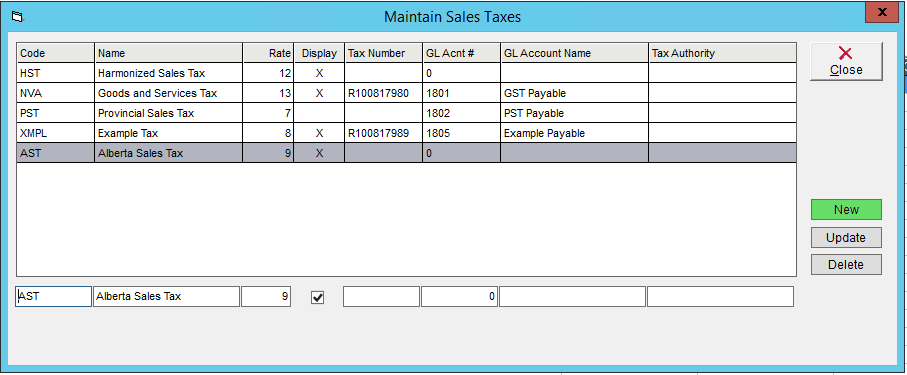Click Alberta Sales Tax in the grid row
This screenshot has height=375, width=907.
click(168, 153)
